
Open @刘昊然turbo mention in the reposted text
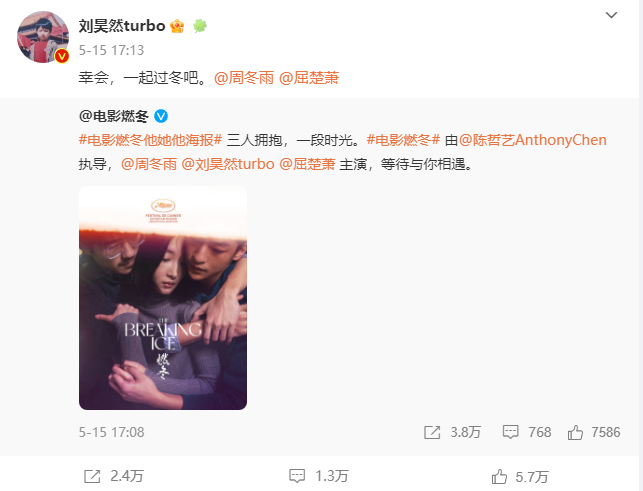tap(228, 164)
